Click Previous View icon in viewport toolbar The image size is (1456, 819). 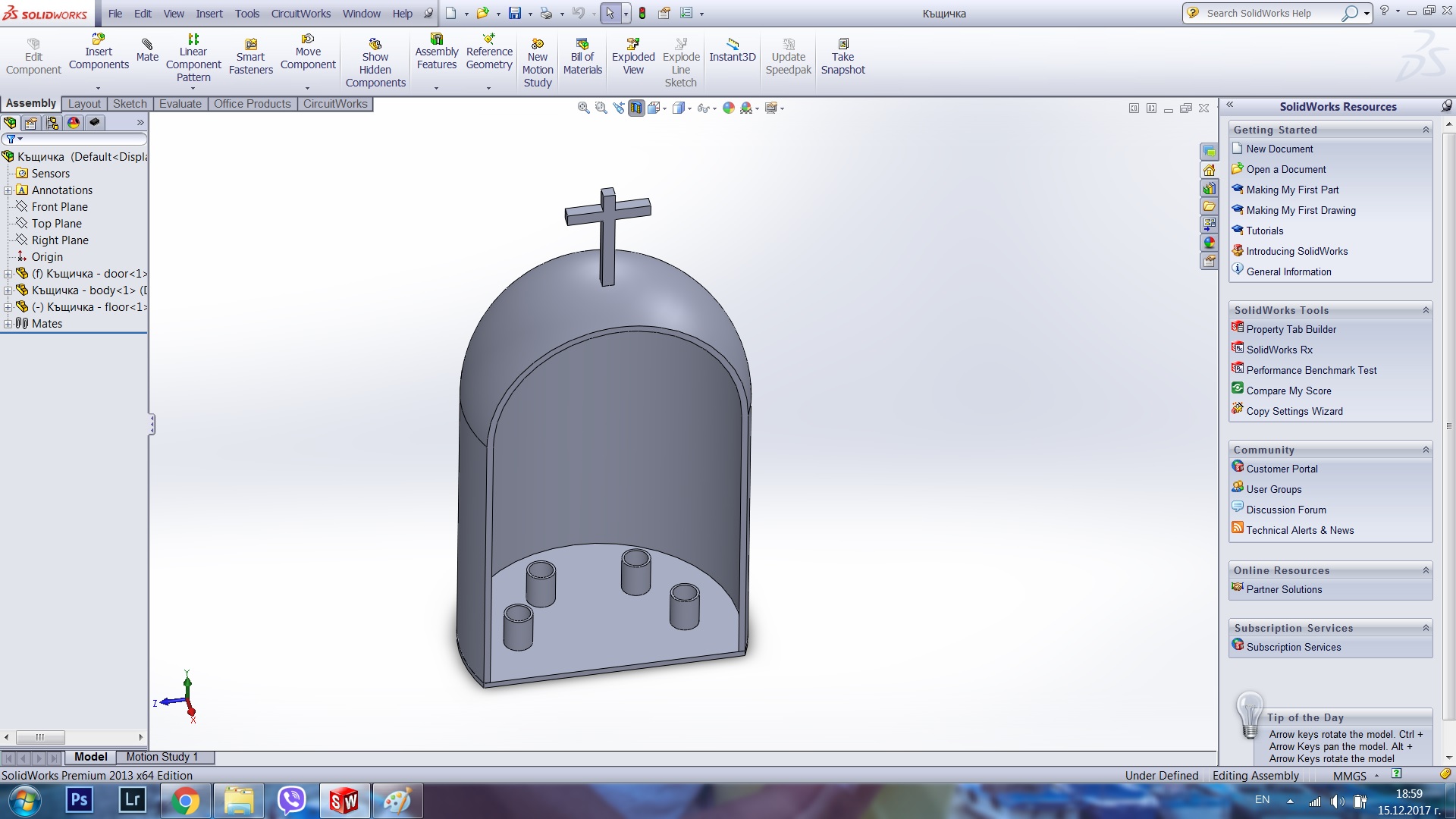619,108
